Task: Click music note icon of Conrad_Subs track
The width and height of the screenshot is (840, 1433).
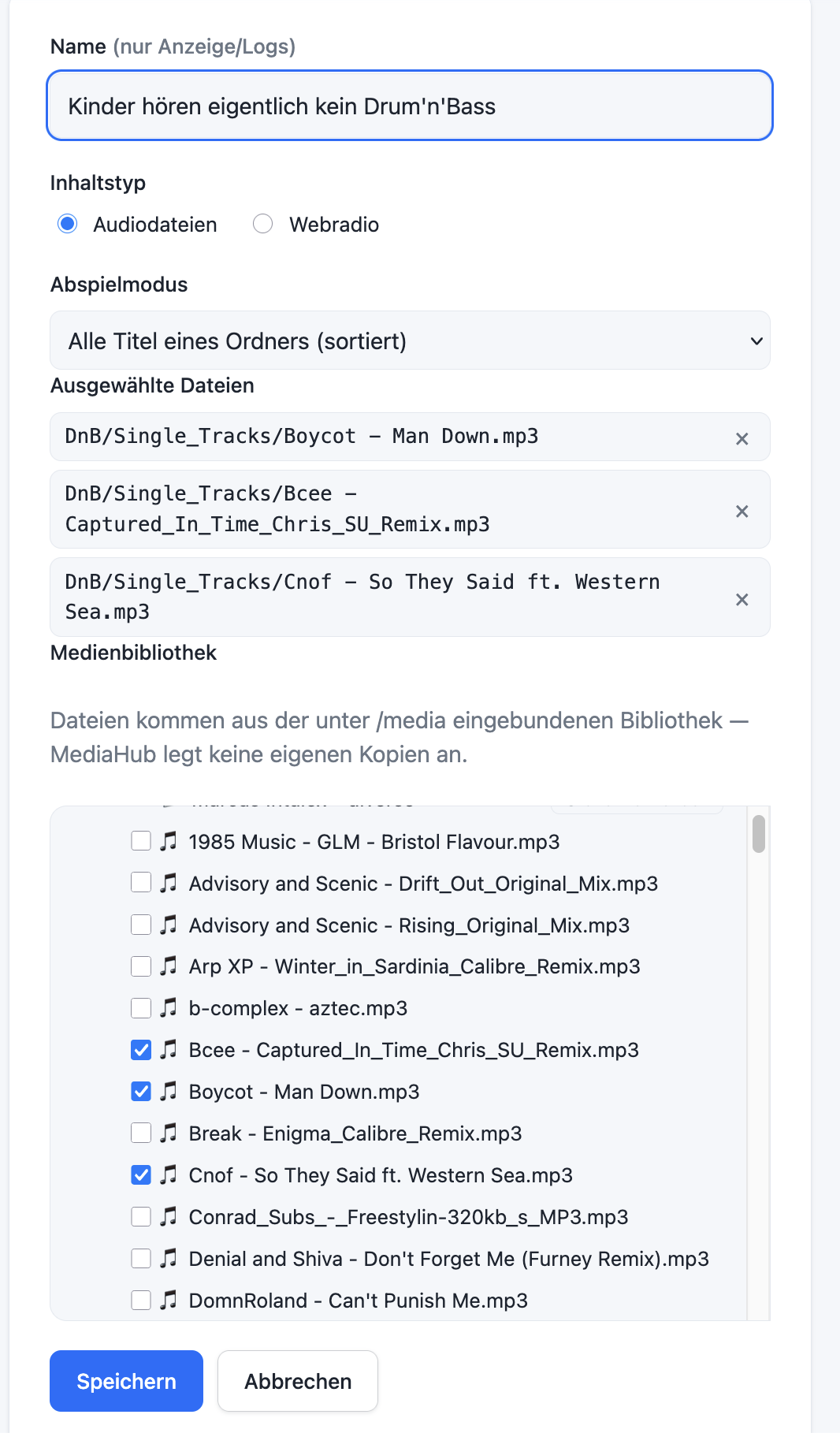Action: point(169,1216)
